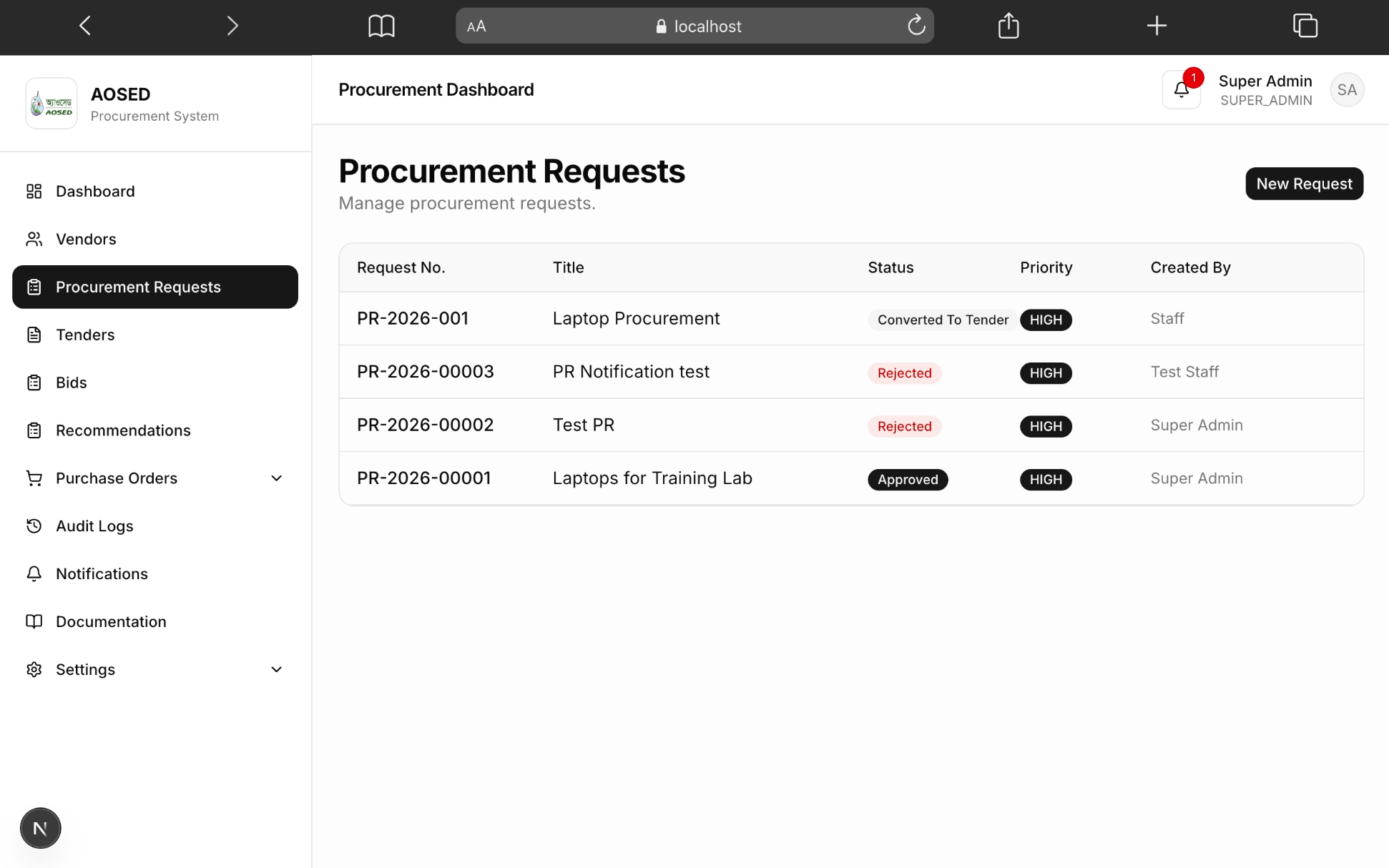Click the Super Admin user name
This screenshot has width=1389, height=868.
click(1265, 81)
